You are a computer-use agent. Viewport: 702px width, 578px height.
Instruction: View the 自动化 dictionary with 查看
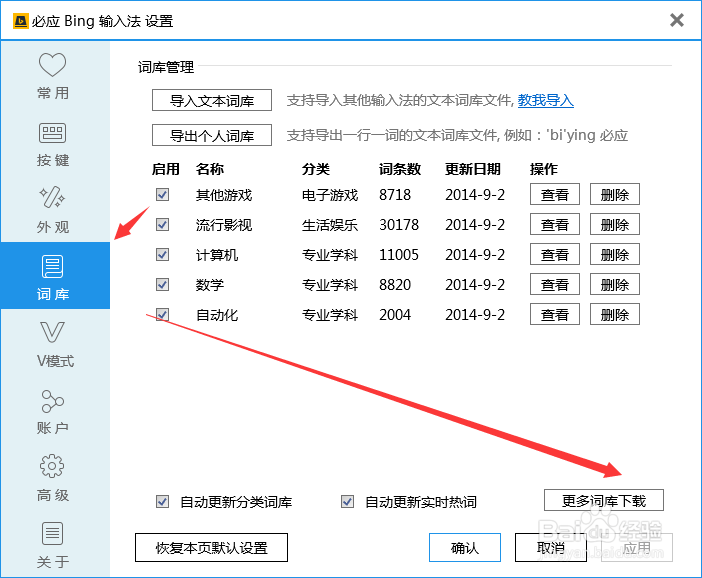(555, 314)
